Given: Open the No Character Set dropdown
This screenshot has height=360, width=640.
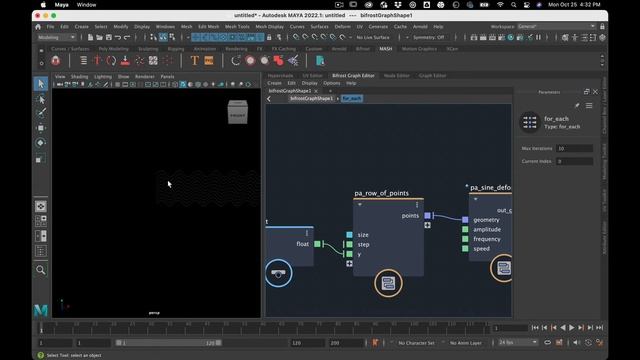Looking at the screenshot, I should 416,343.
